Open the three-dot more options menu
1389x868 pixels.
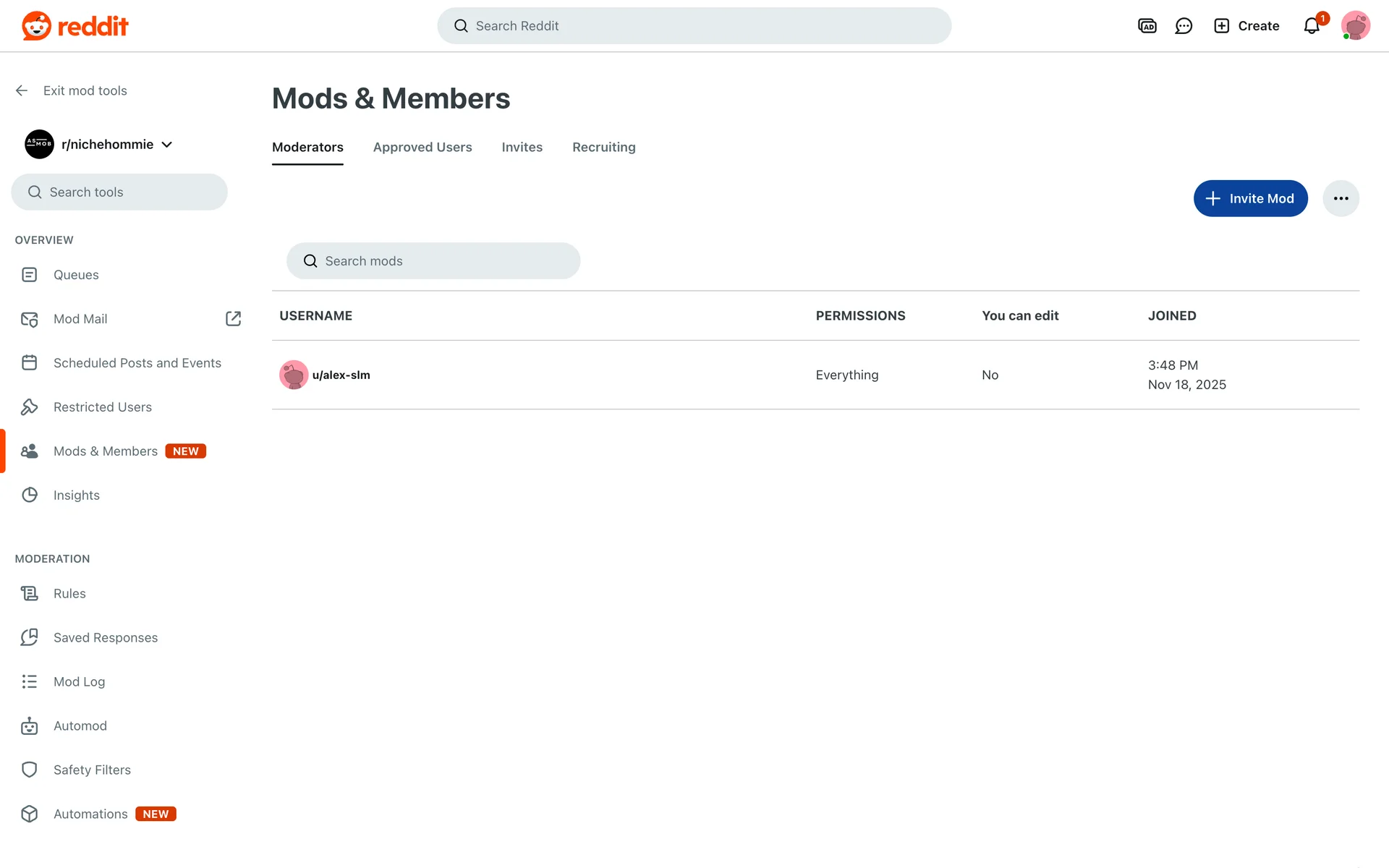[x=1341, y=199]
